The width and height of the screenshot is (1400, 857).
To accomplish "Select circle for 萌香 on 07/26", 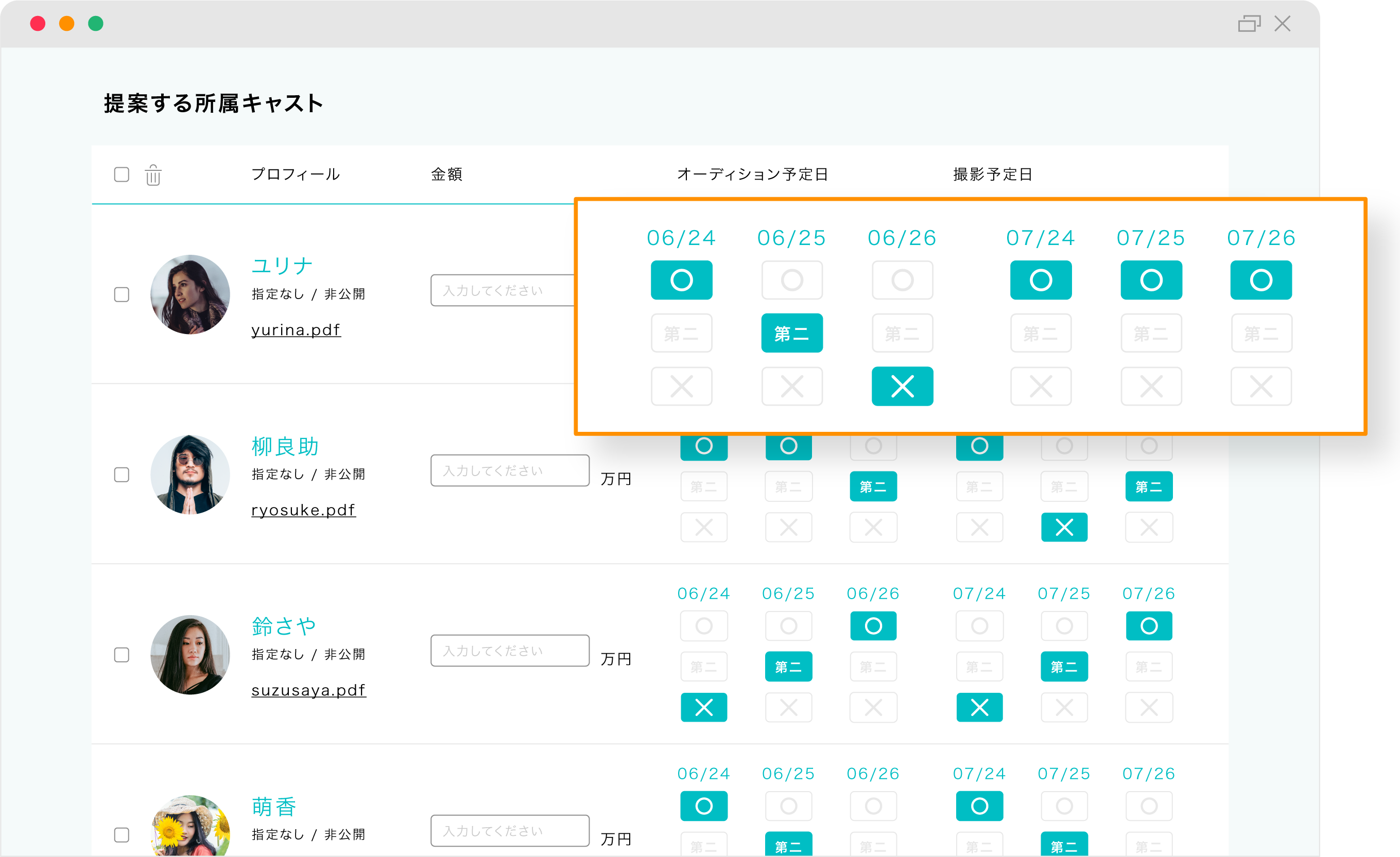I will 1149,806.
